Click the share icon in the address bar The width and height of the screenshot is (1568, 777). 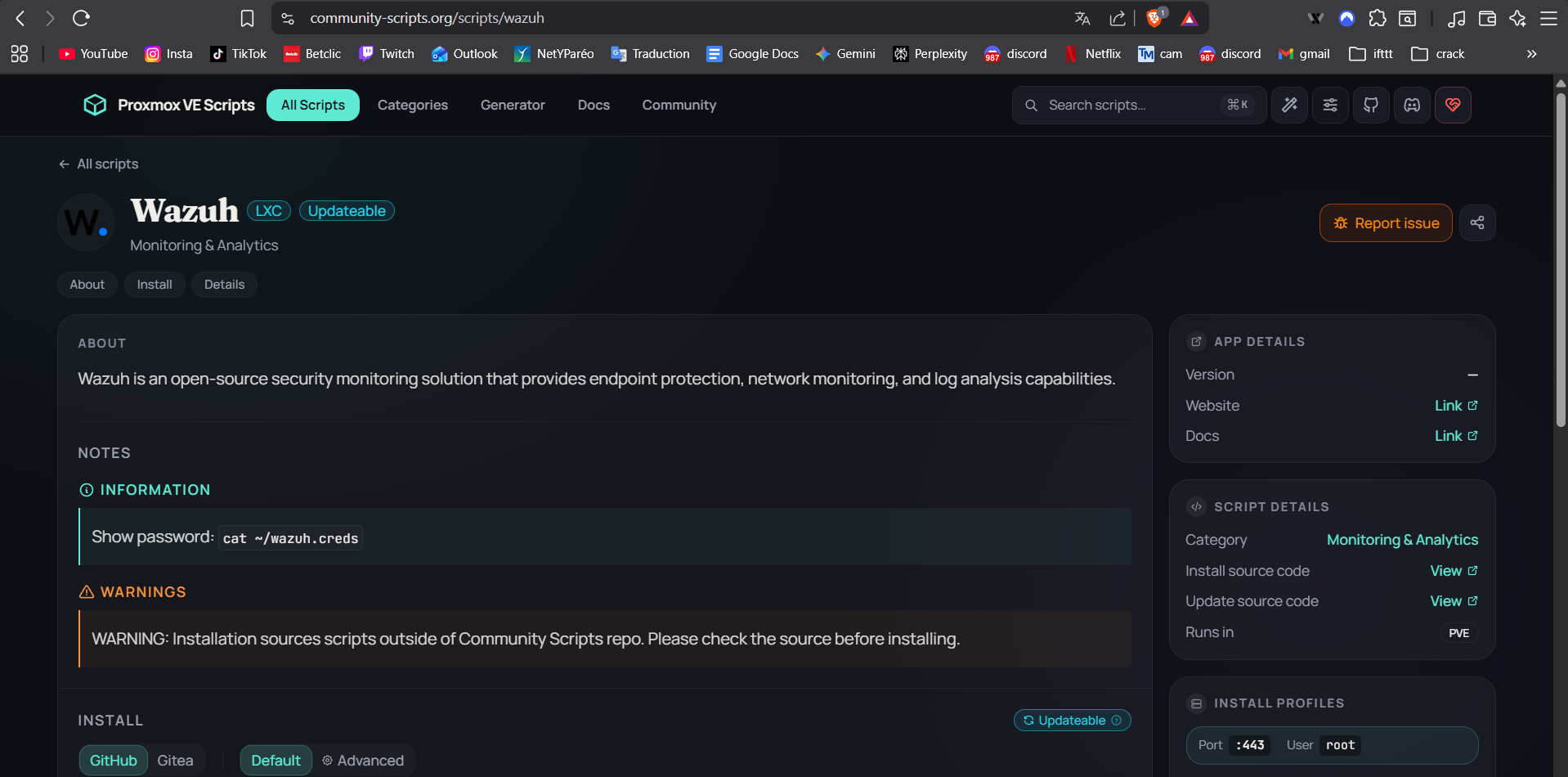tap(1118, 18)
